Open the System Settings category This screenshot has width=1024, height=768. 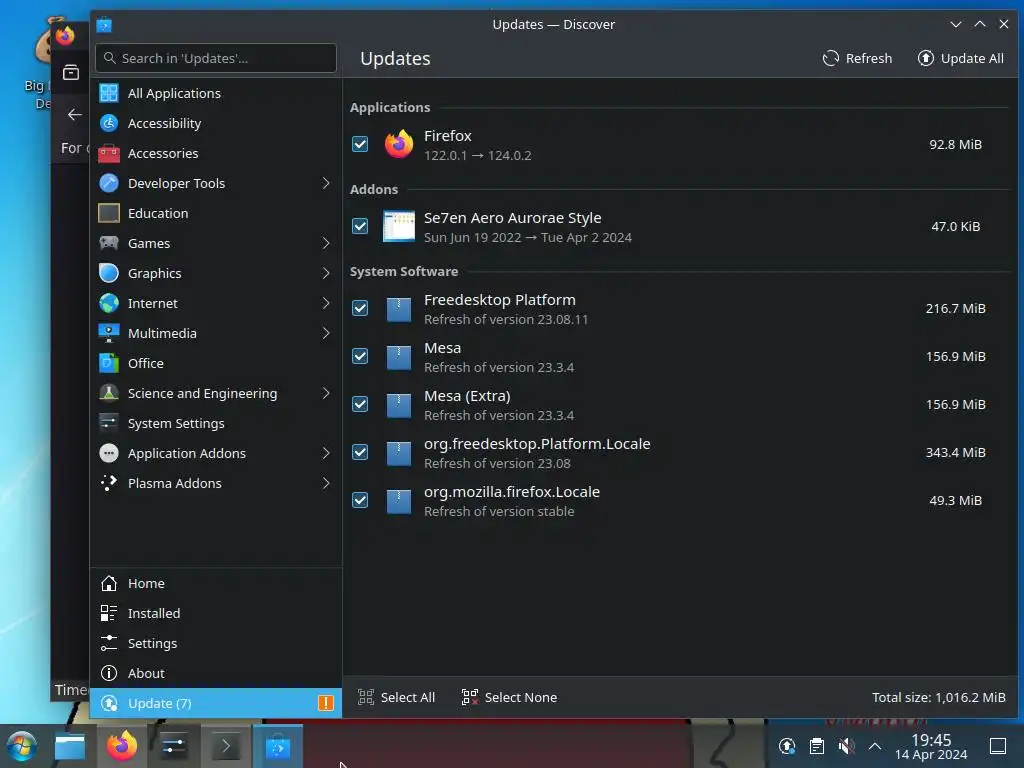pos(216,424)
